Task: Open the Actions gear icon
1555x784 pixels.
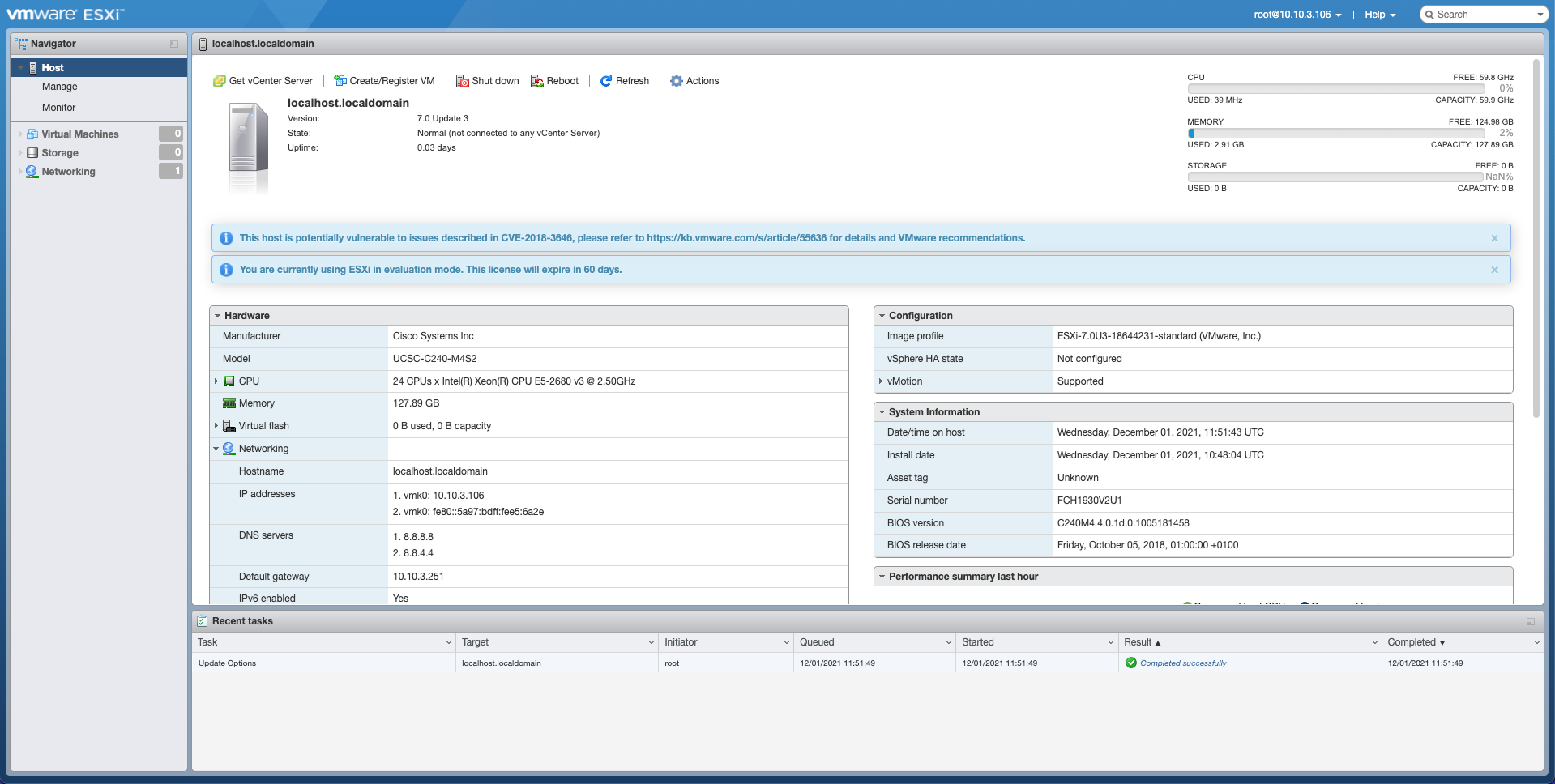Action: [677, 81]
